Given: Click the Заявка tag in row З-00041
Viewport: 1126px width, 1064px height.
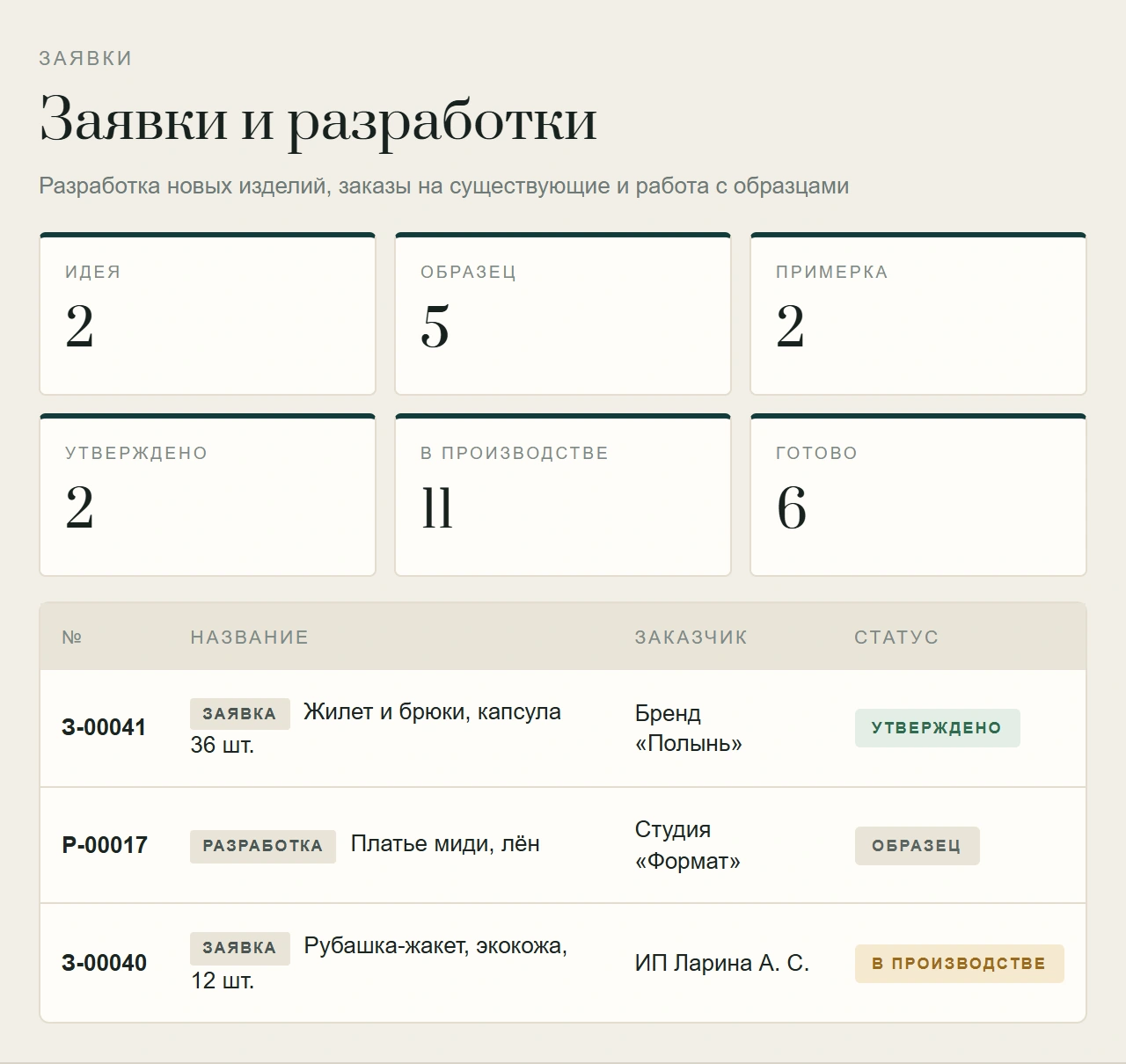Looking at the screenshot, I should pyautogui.click(x=240, y=714).
